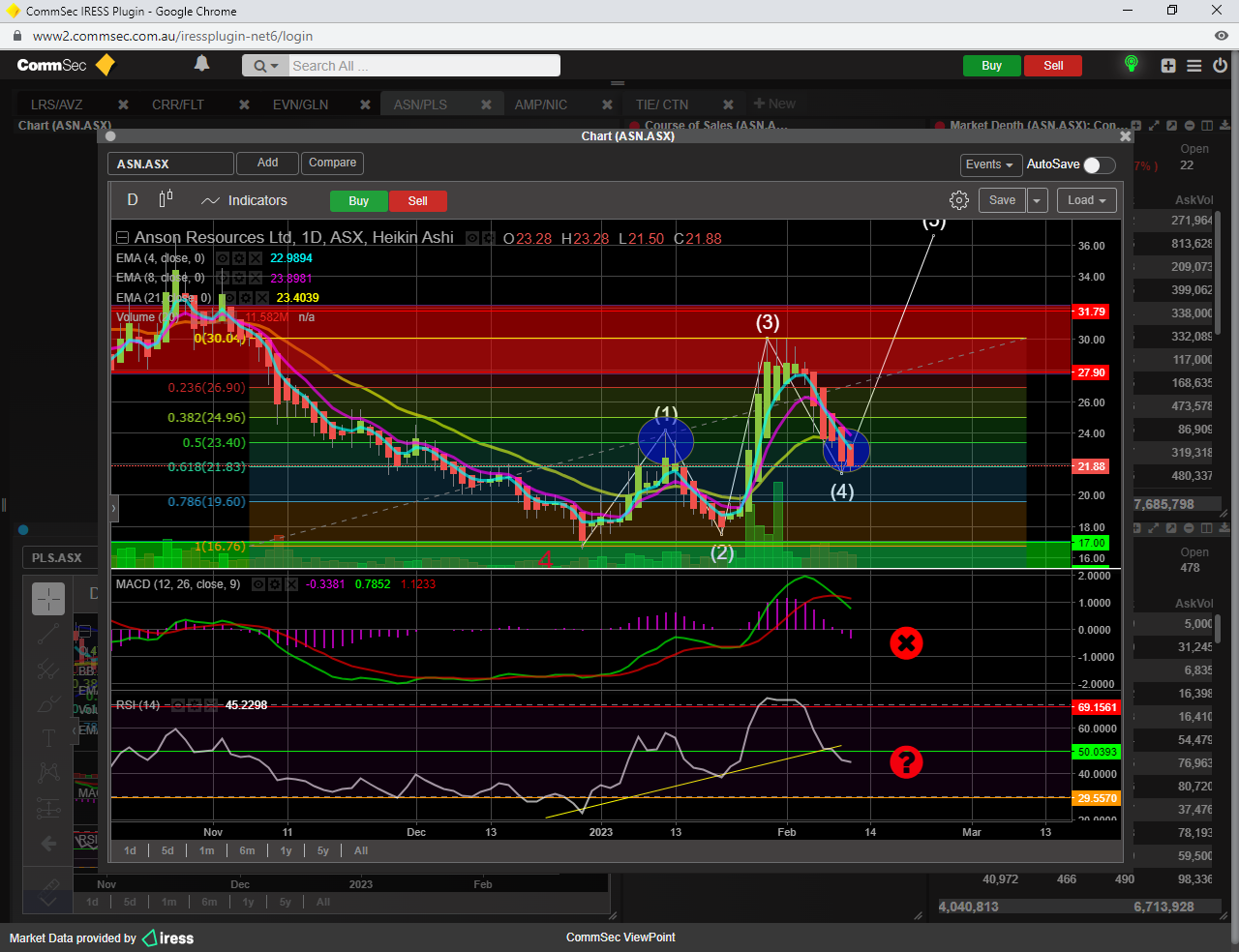The image size is (1239, 952).
Task: Click the ASN.ASX symbol input field
Action: pos(170,164)
